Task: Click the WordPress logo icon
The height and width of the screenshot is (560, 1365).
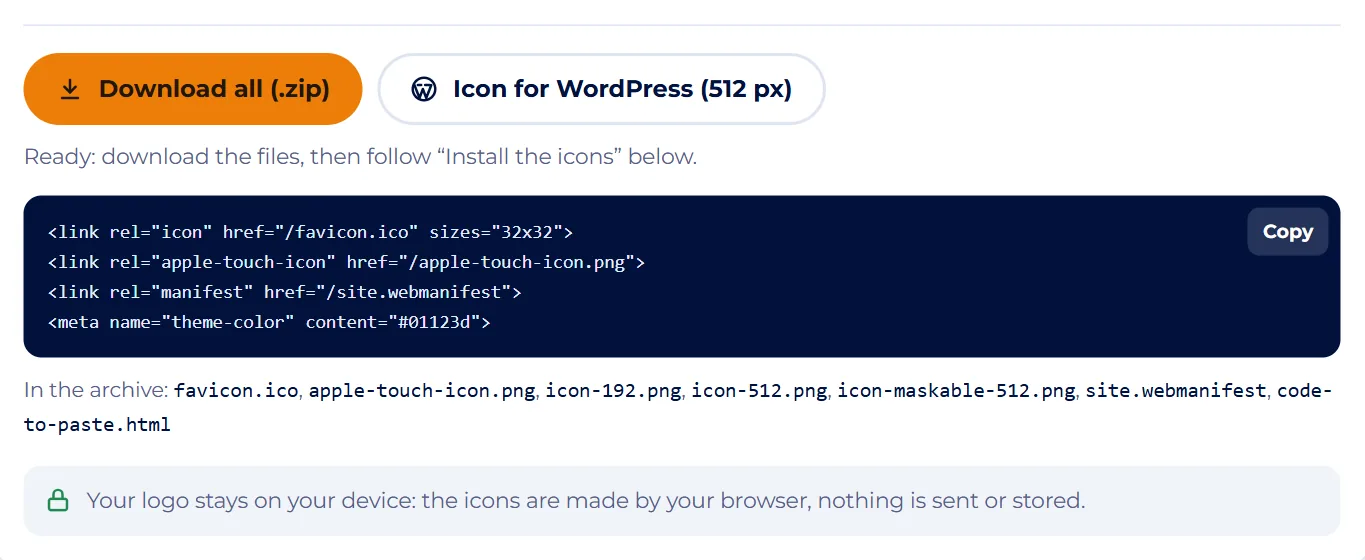Action: coord(424,89)
